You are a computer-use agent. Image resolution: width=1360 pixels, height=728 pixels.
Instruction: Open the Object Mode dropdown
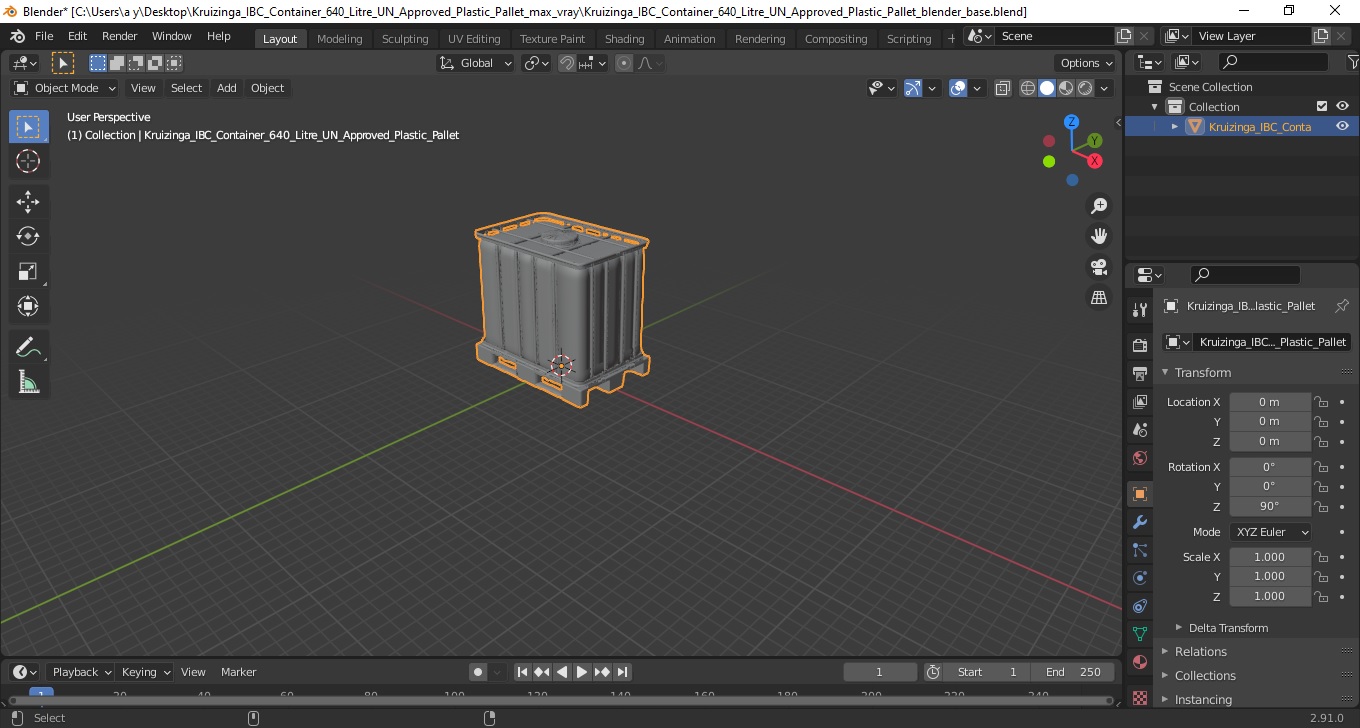[x=65, y=88]
